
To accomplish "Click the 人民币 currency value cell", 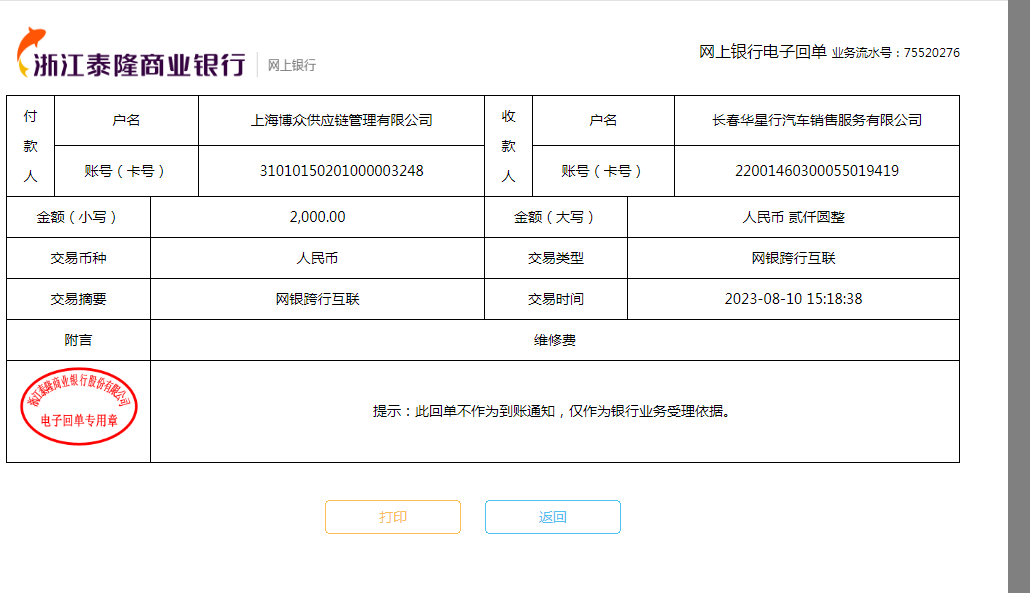I will (317, 258).
